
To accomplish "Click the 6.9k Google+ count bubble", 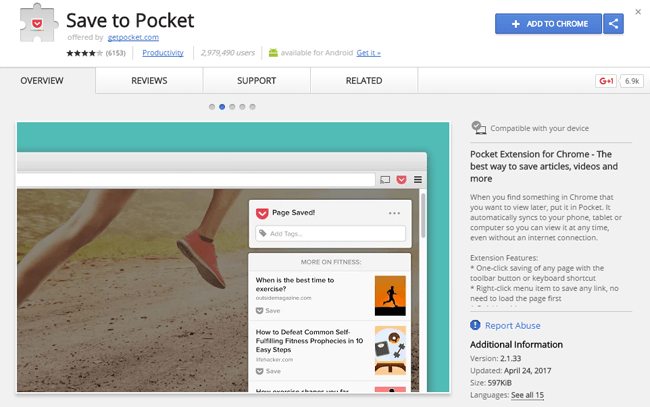I will coord(632,81).
